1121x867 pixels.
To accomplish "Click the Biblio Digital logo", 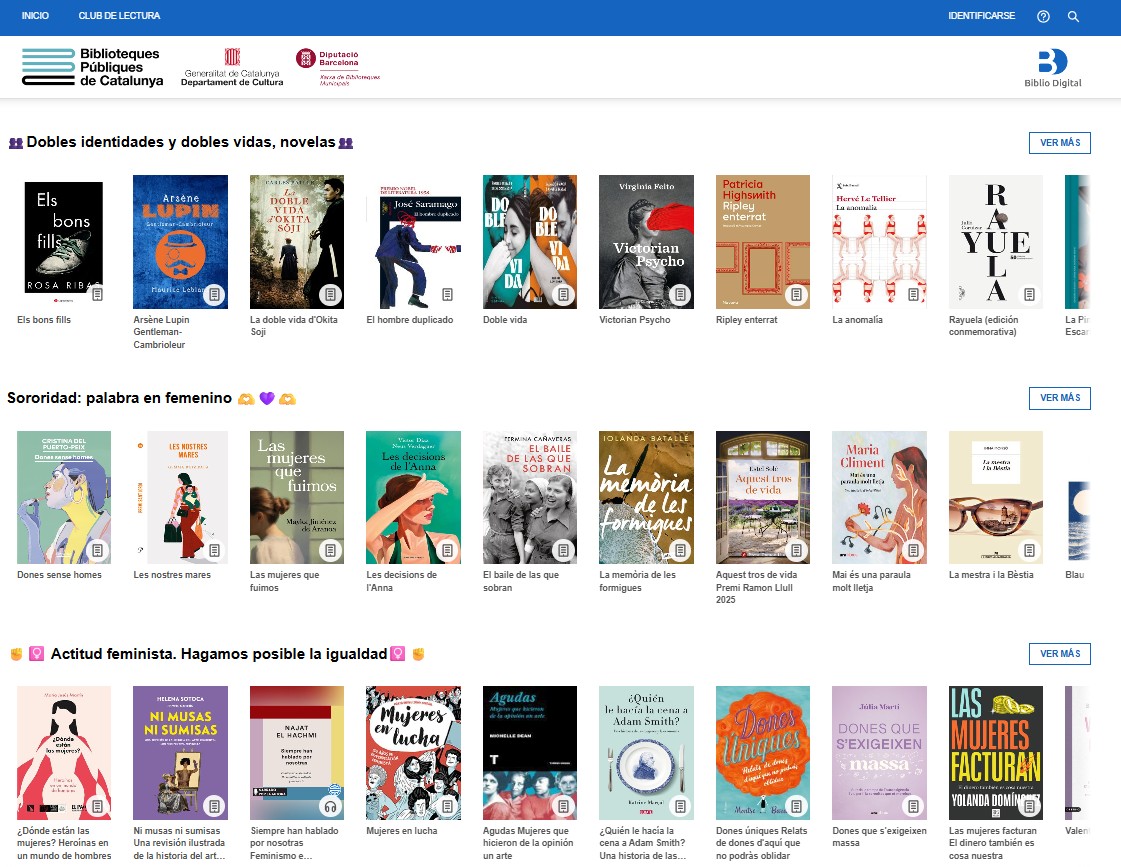I will pos(1052,68).
